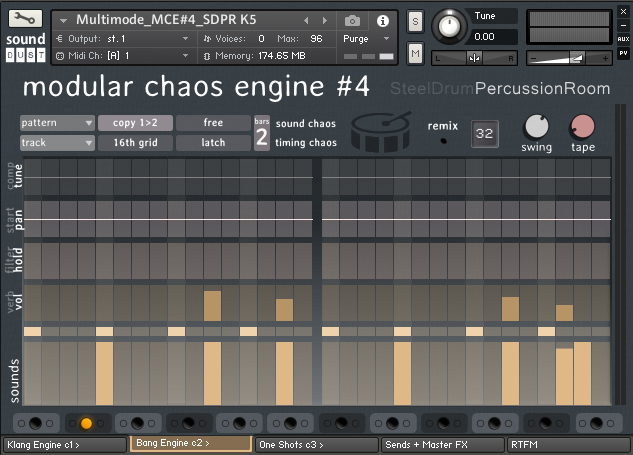Adjust the Tune knob

click(449, 26)
